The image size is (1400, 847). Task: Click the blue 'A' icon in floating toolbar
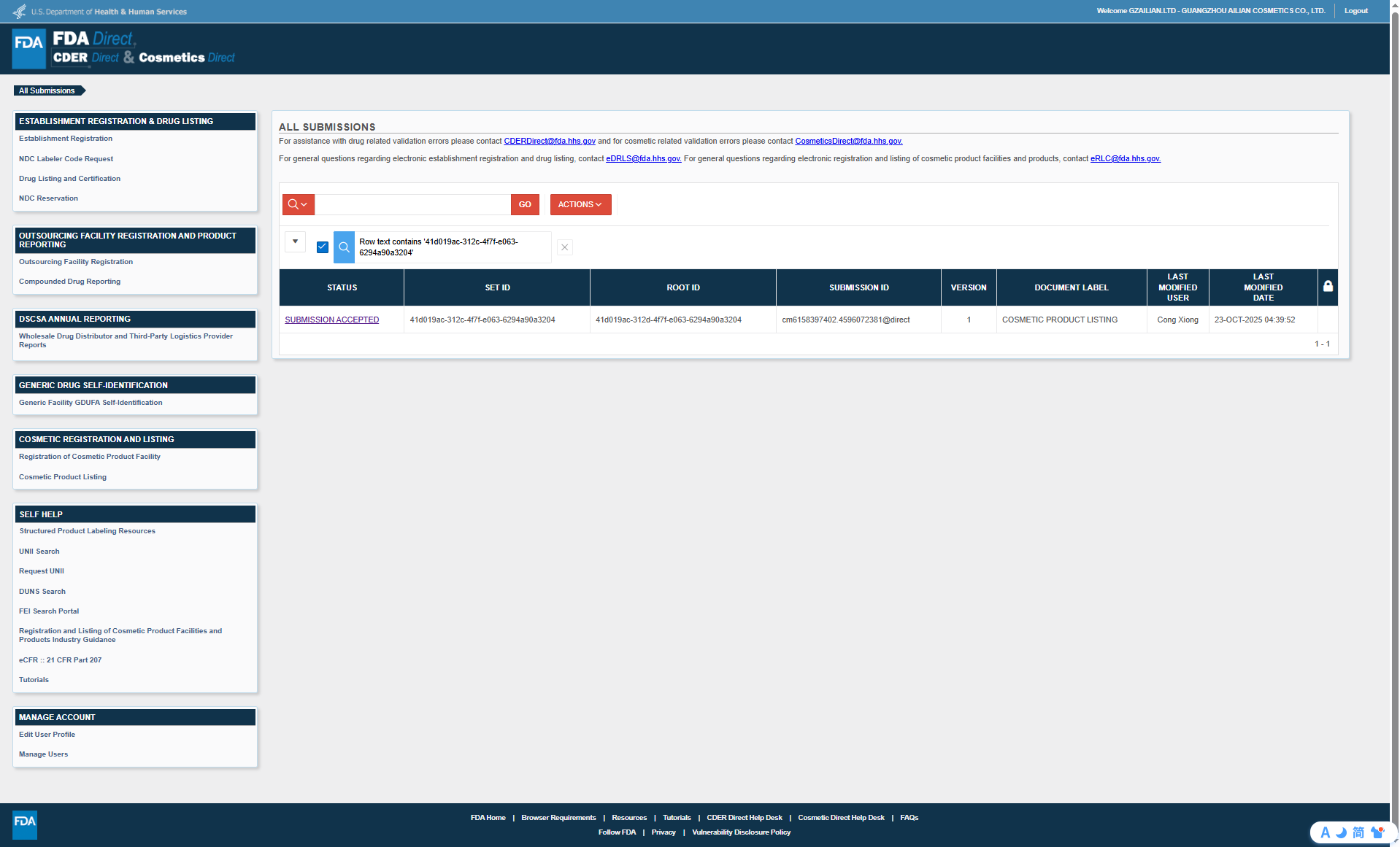pos(1325,832)
